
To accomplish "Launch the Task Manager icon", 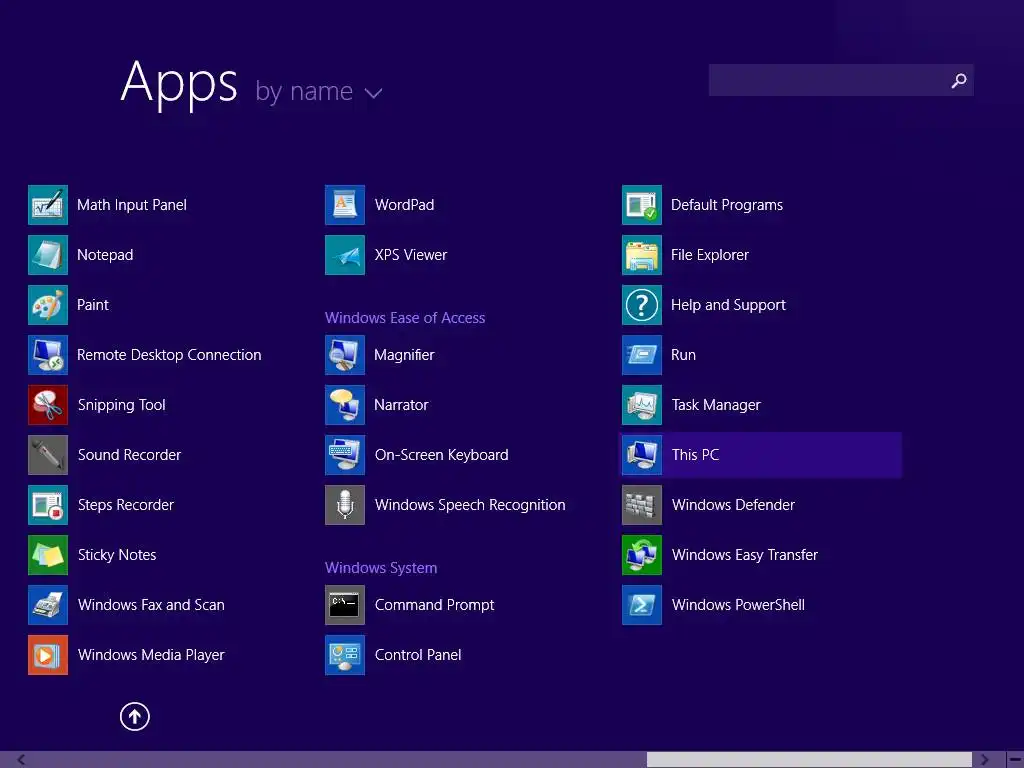I will click(x=642, y=405).
